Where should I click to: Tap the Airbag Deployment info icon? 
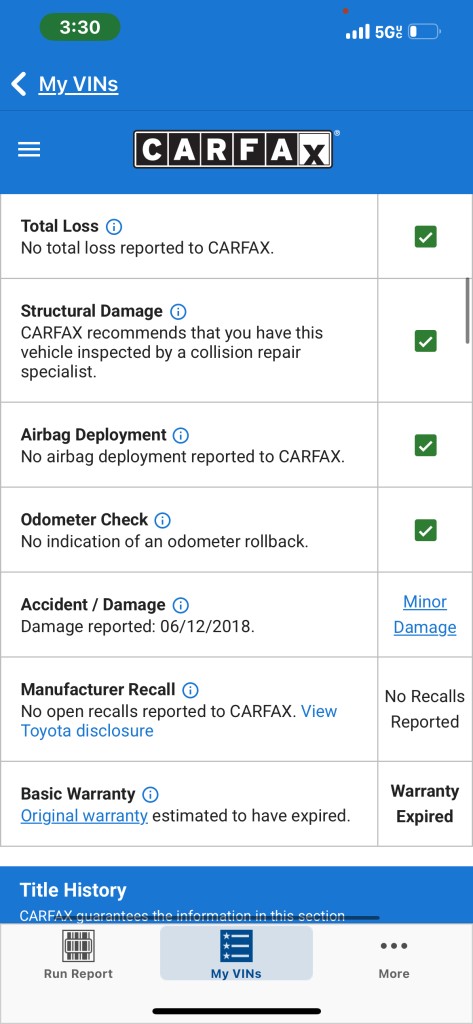tap(181, 436)
